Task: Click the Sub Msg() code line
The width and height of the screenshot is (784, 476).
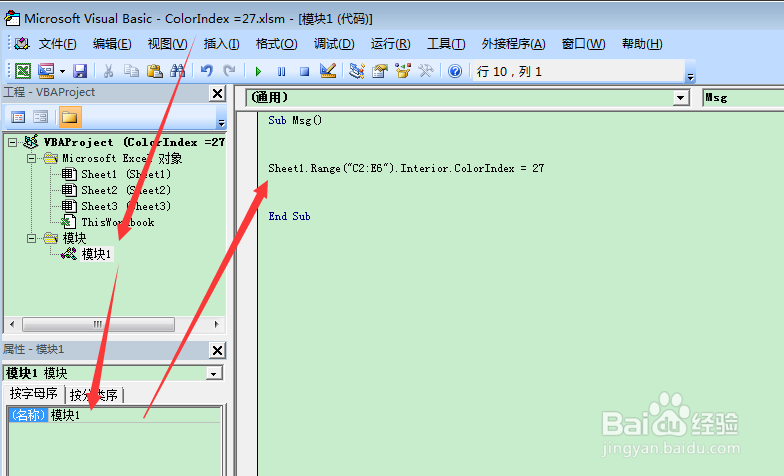Action: click(x=295, y=120)
